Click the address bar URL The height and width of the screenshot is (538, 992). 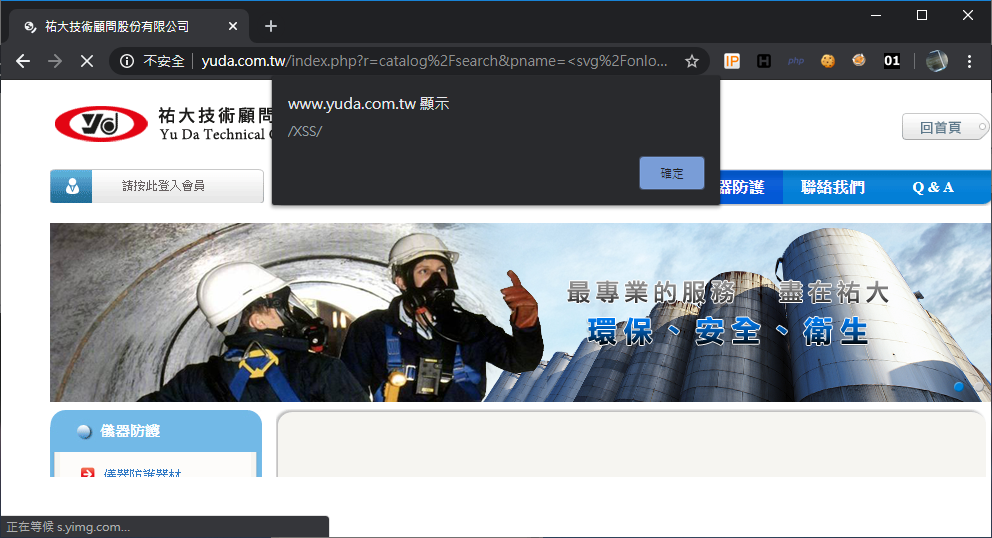pos(434,61)
